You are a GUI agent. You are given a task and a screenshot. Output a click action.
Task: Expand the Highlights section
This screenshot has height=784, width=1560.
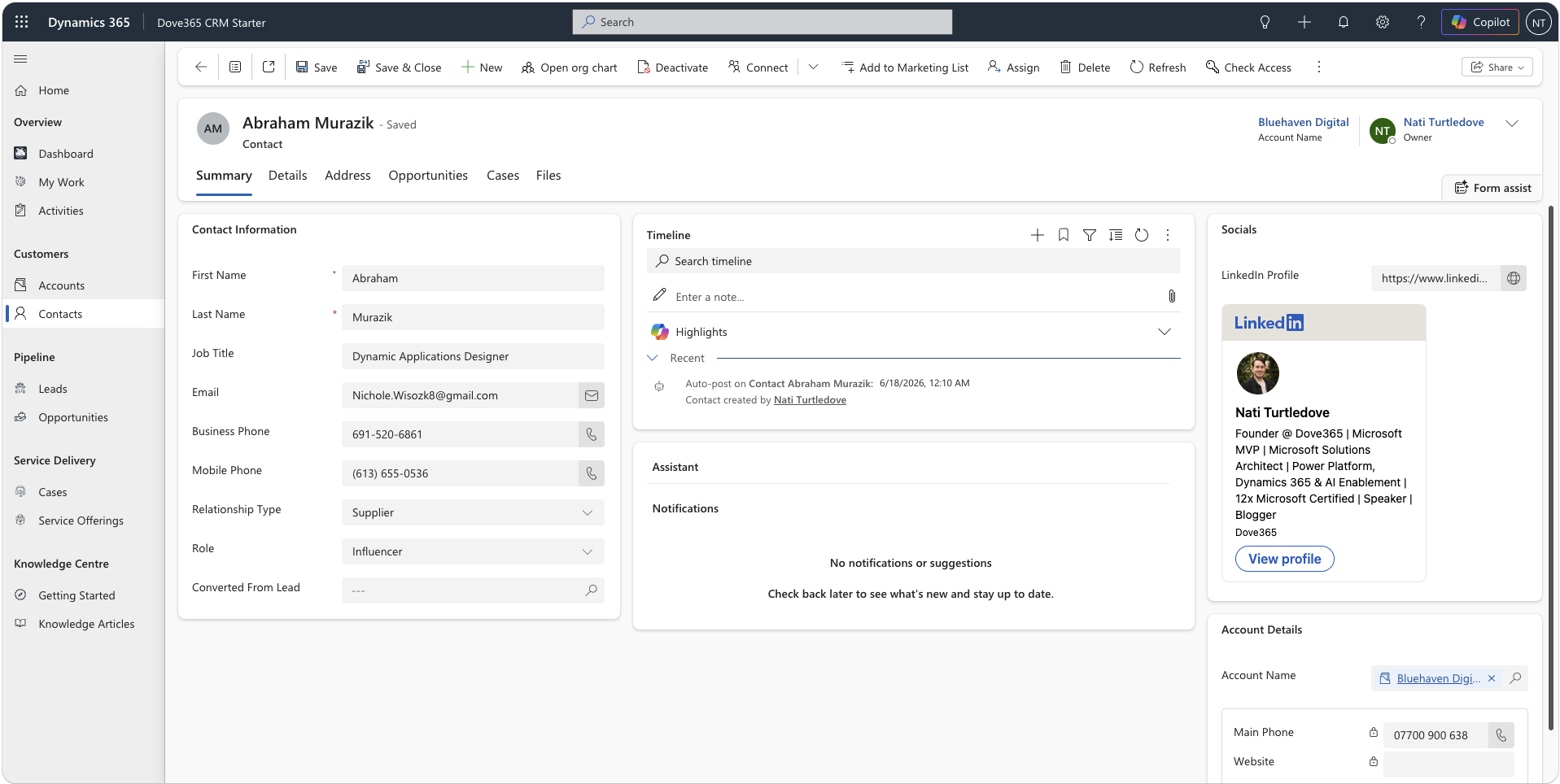[1165, 332]
